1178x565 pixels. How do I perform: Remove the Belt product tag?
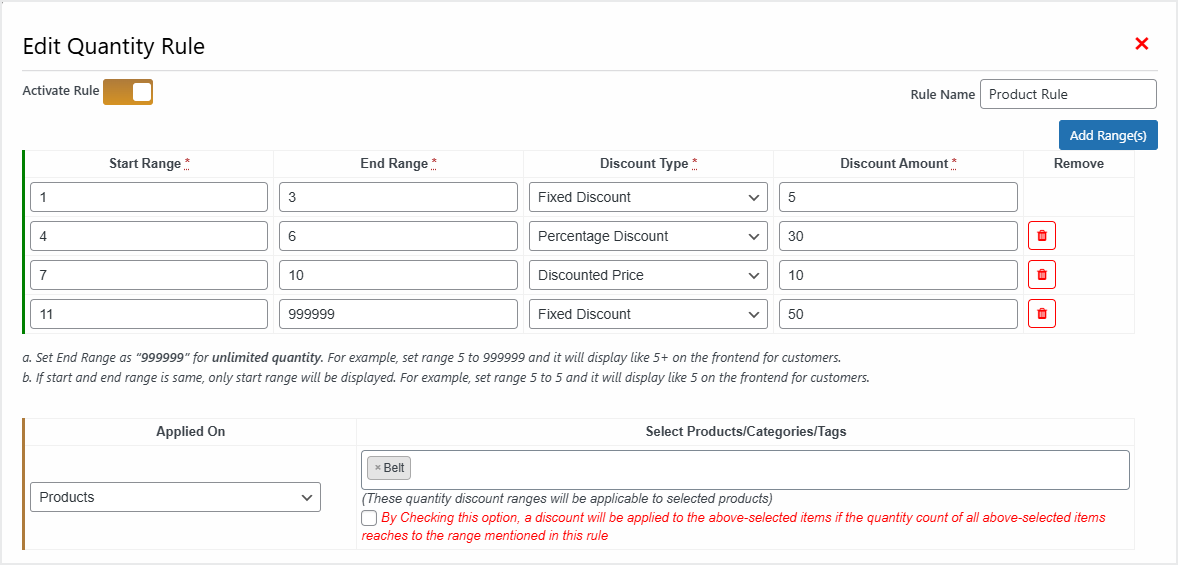tap(377, 468)
